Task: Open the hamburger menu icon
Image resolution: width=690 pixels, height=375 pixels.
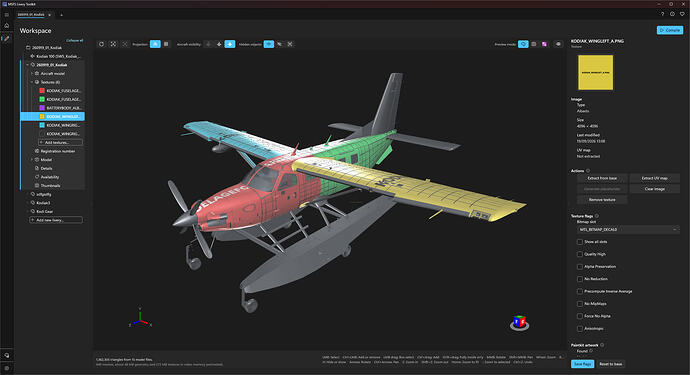Action: click(x=7, y=15)
